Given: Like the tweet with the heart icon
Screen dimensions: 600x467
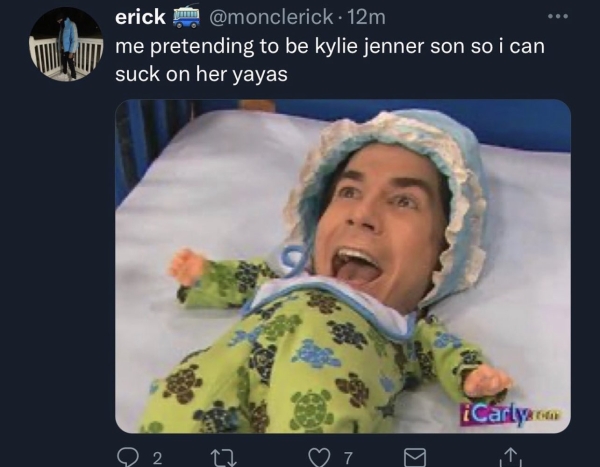Looking at the screenshot, I should (x=320, y=457).
